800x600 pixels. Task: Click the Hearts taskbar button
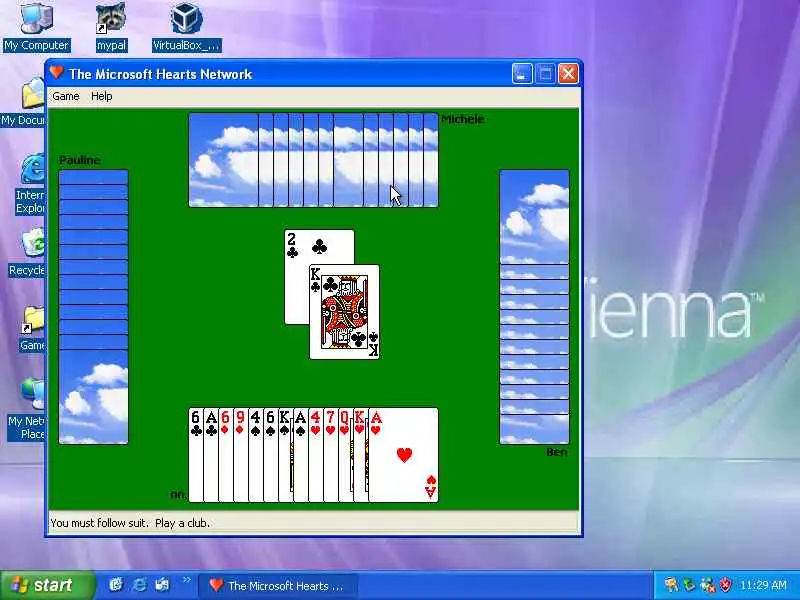[x=278, y=586]
